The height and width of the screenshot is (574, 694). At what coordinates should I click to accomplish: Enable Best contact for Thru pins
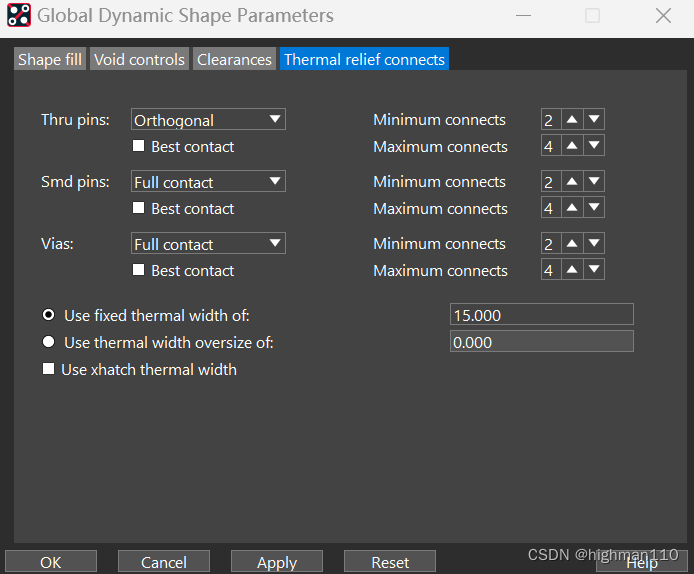pos(139,147)
